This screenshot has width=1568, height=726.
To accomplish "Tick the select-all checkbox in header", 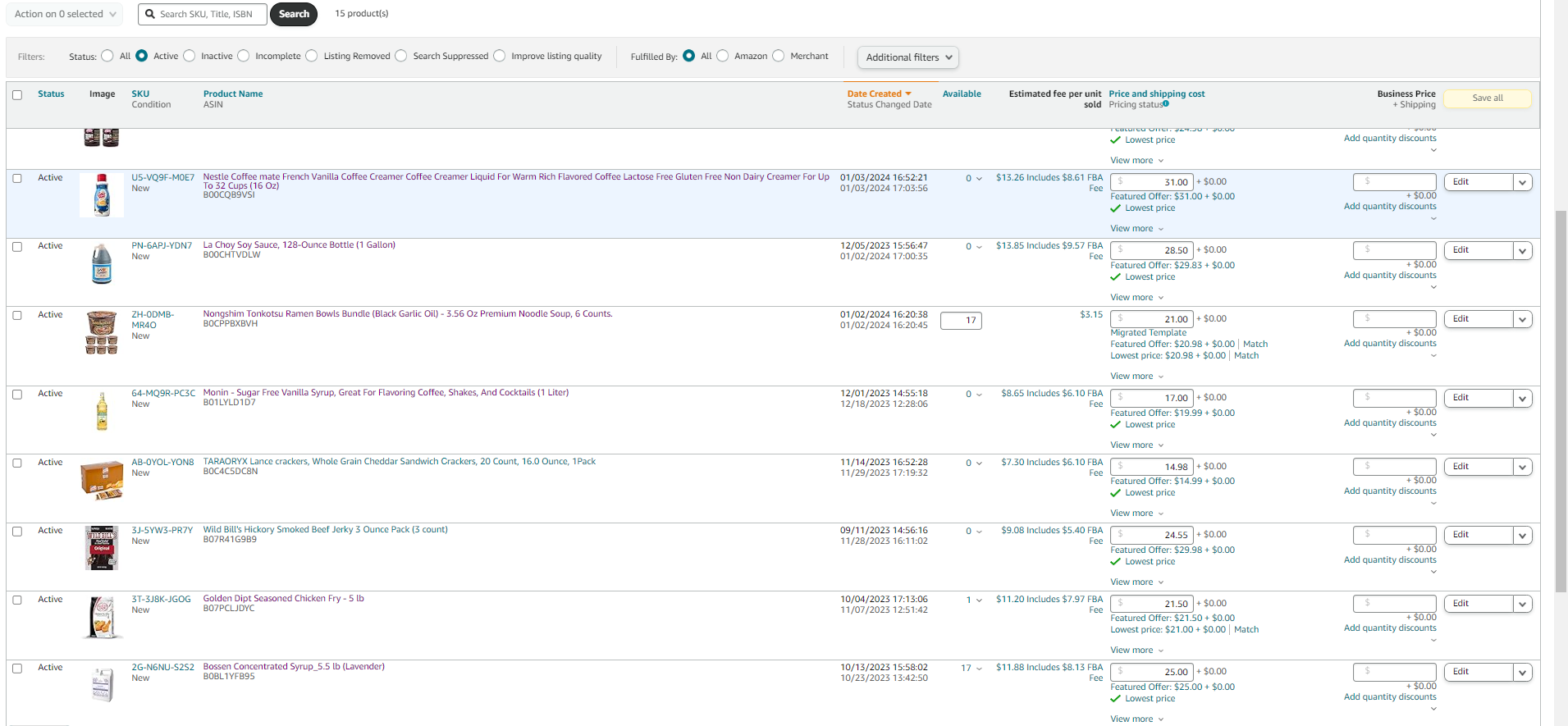I will (17, 95).
